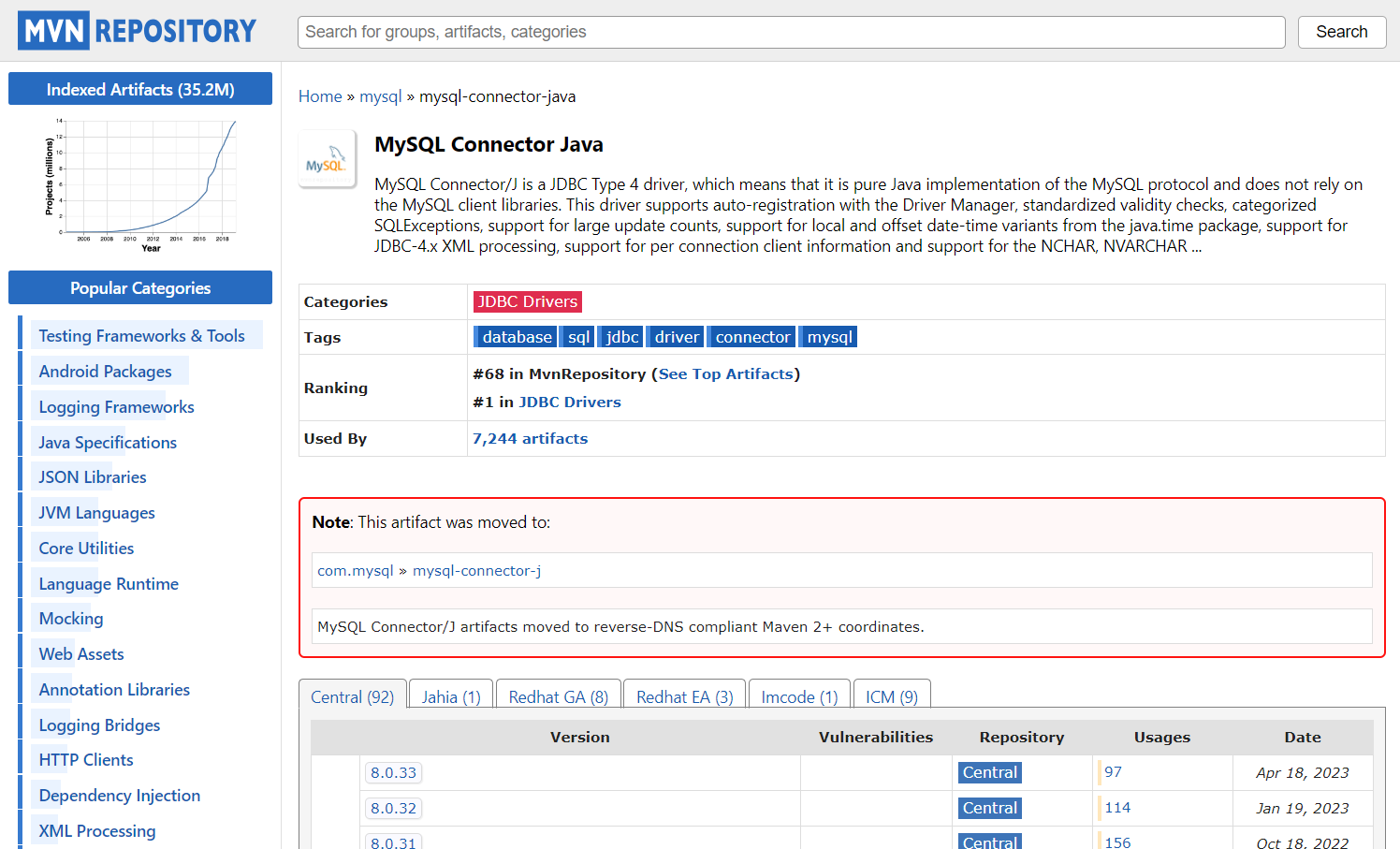Open Mocking category
Screen dimensions: 1400x849
click(x=71, y=619)
